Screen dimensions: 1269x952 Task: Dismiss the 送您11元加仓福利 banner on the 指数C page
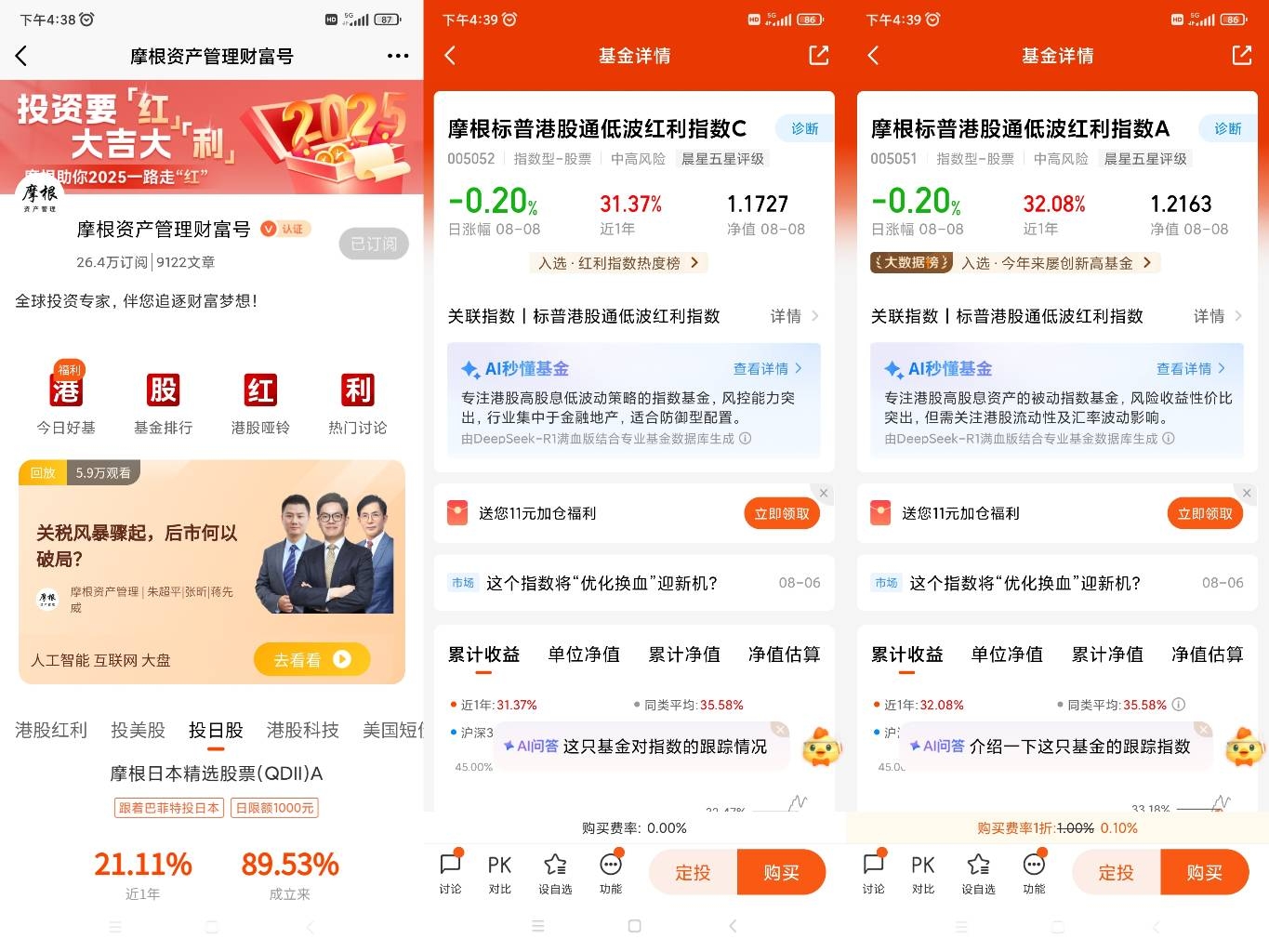[x=824, y=493]
